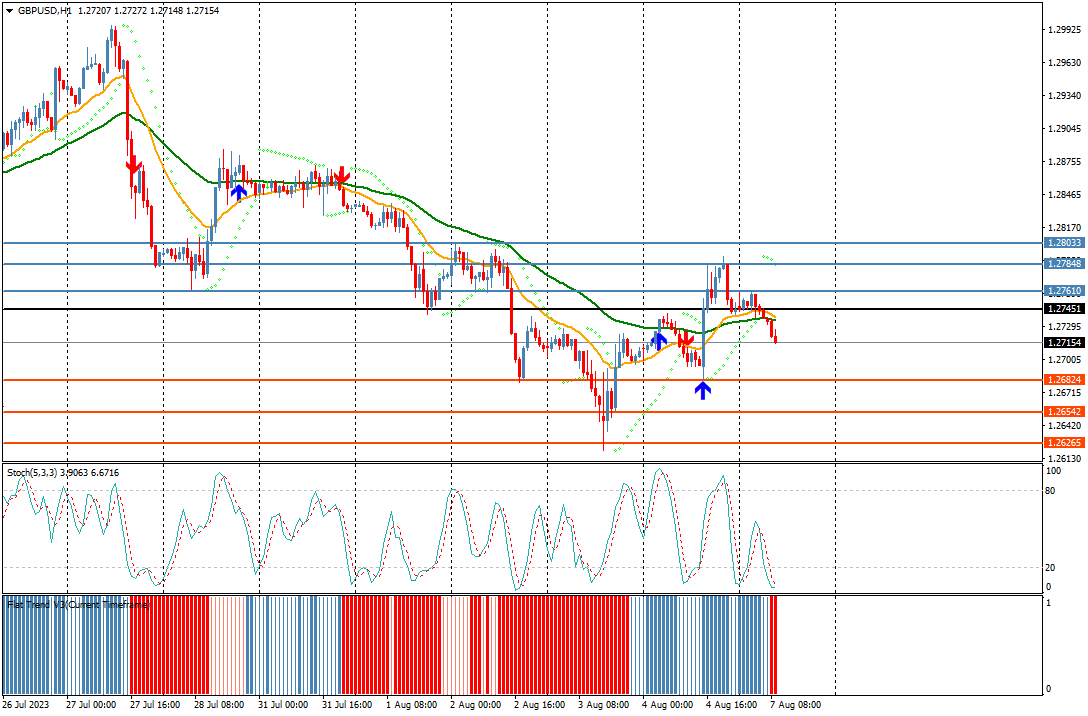Click the black 1.27451 level label
1088x716 pixels.
click(1064, 309)
